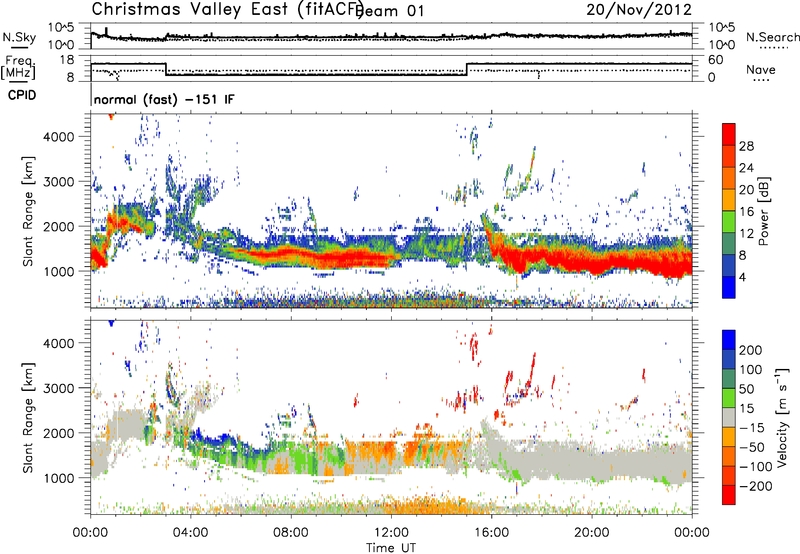Screen dimensions: 800x554
Task: Click the bright blue bottom segment of Power color bar
Action: click(729, 287)
